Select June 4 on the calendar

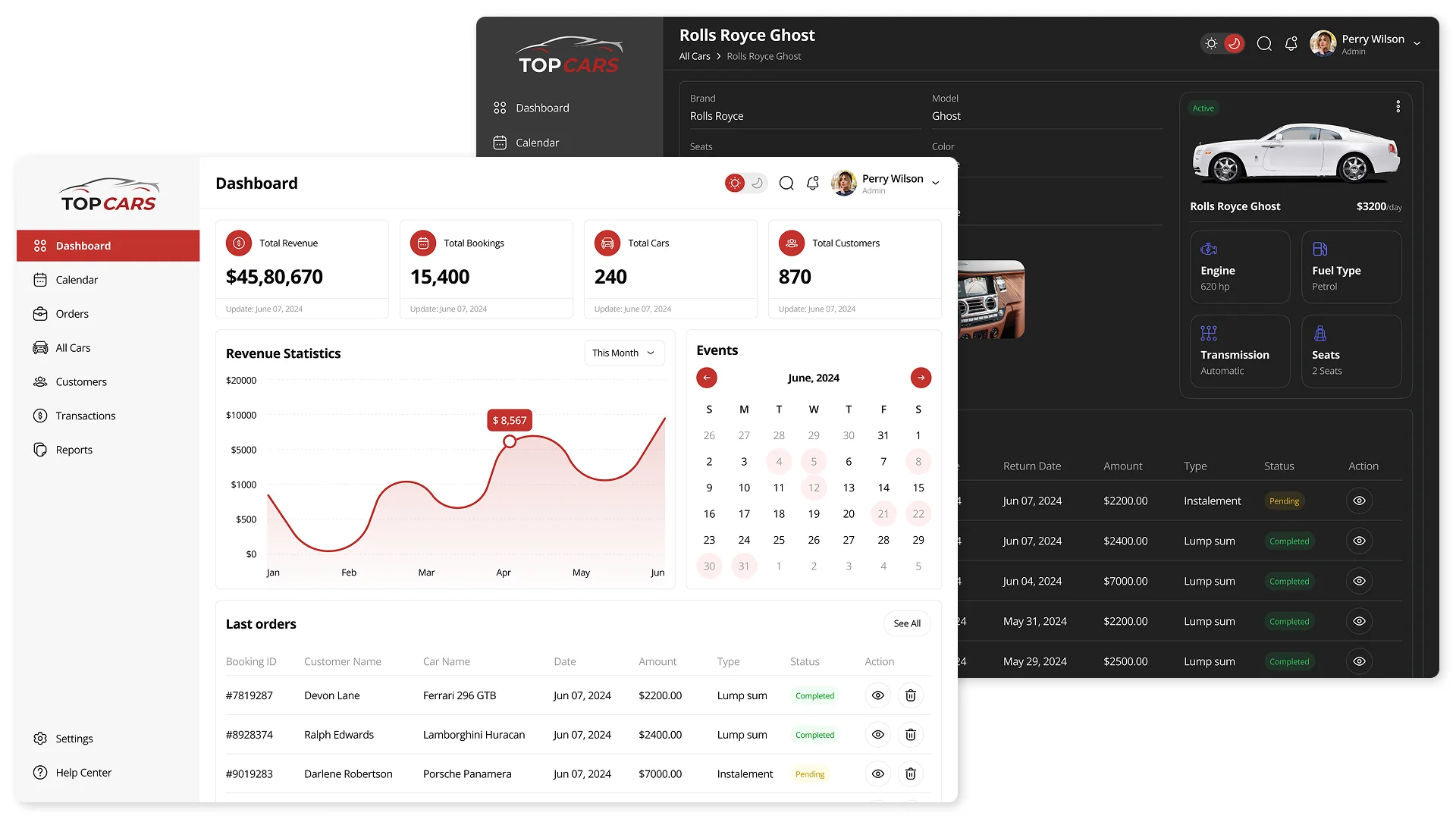779,462
